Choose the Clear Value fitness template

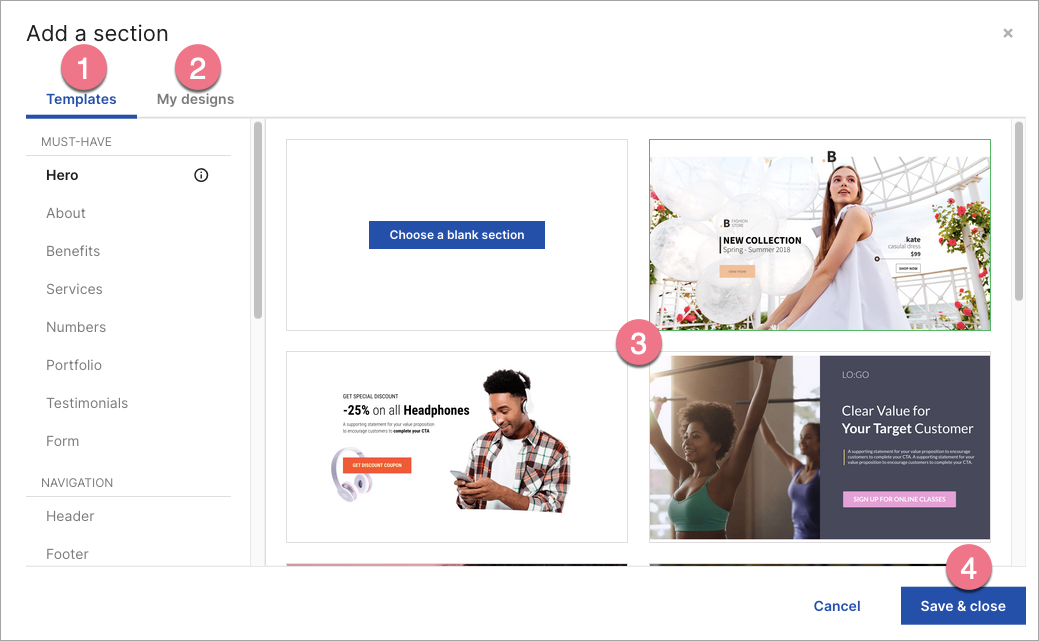pos(819,447)
